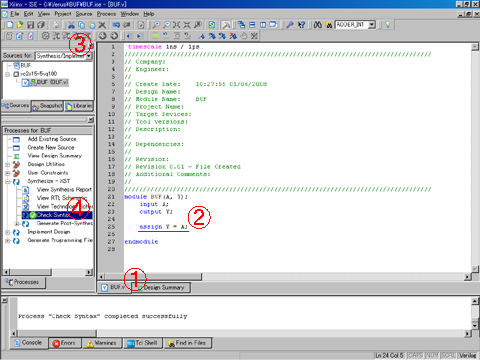Collapse the xc2s15-5vq100 device node
Screen dimensions: 480x360
(x=7, y=74)
